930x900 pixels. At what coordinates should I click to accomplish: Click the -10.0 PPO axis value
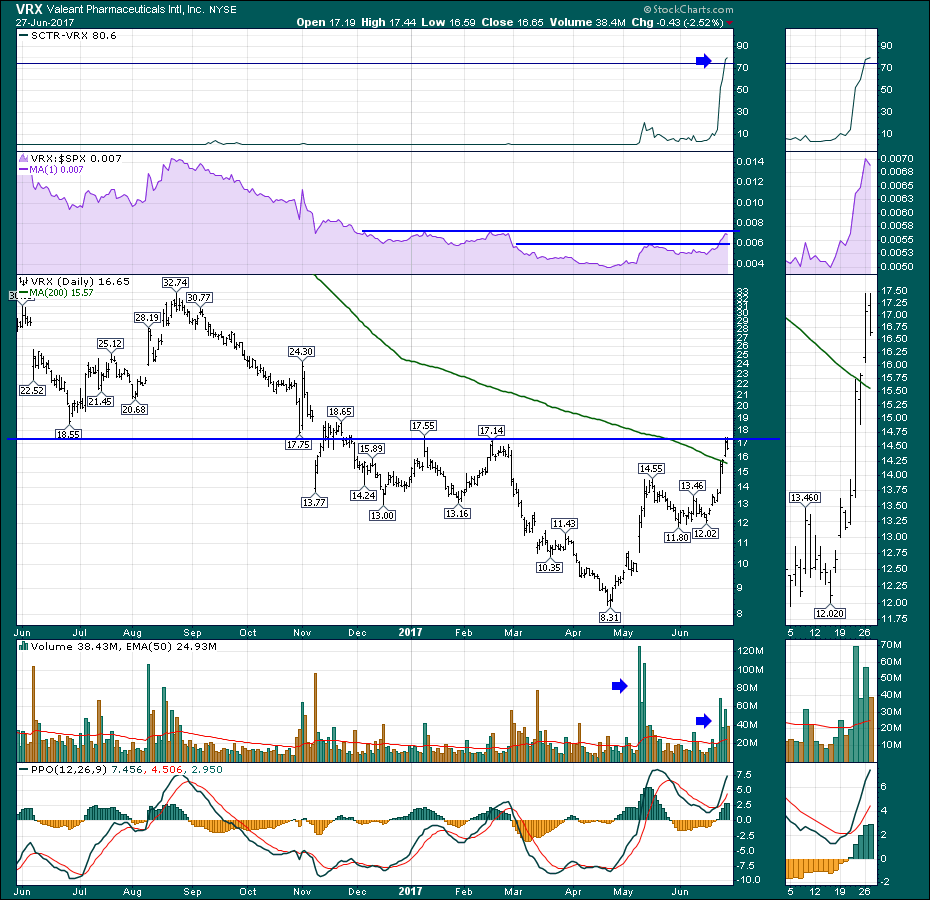click(749, 880)
